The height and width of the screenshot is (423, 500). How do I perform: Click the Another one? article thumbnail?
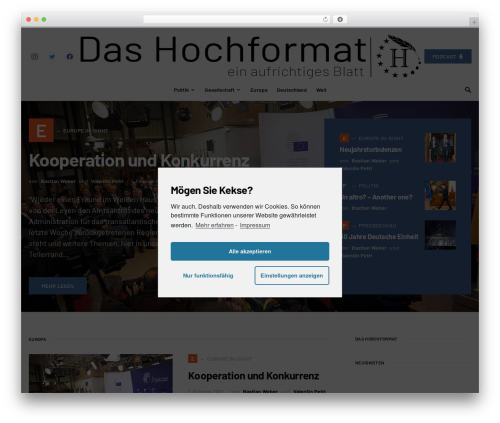click(x=440, y=195)
